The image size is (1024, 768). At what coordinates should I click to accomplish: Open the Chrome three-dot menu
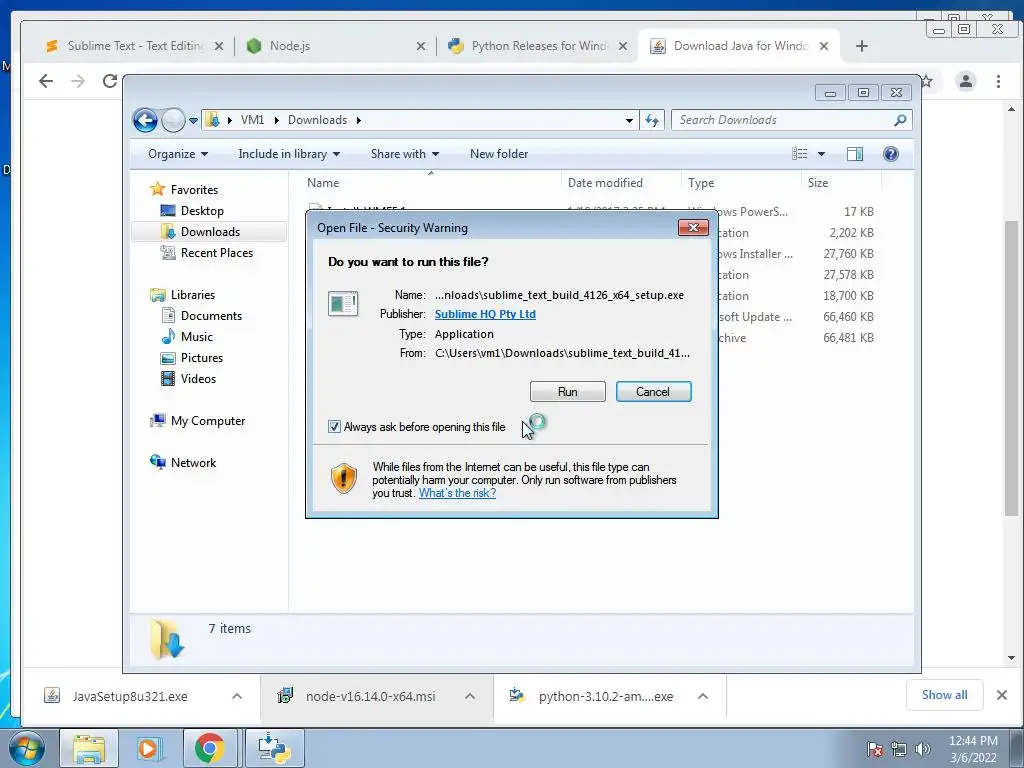click(998, 81)
